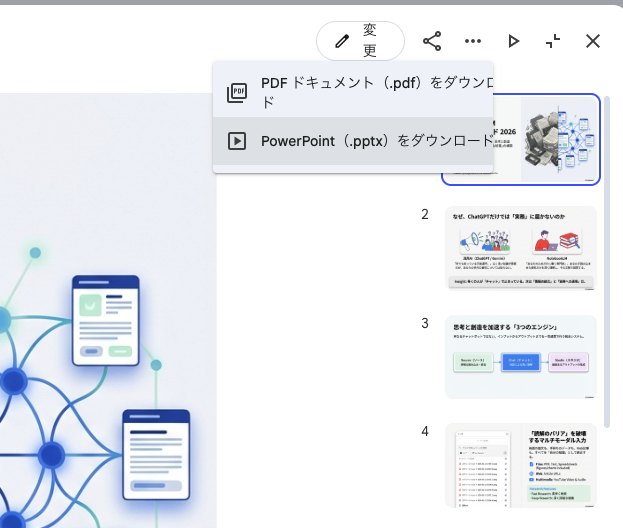Close the viewer with the X icon
Image resolution: width=623 pixels, height=528 pixels.
pos(593,41)
